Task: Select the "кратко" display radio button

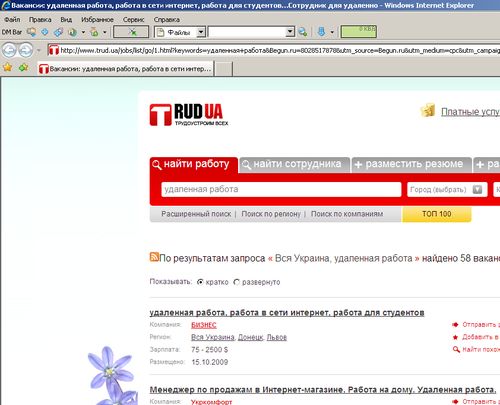Action: coord(200,282)
